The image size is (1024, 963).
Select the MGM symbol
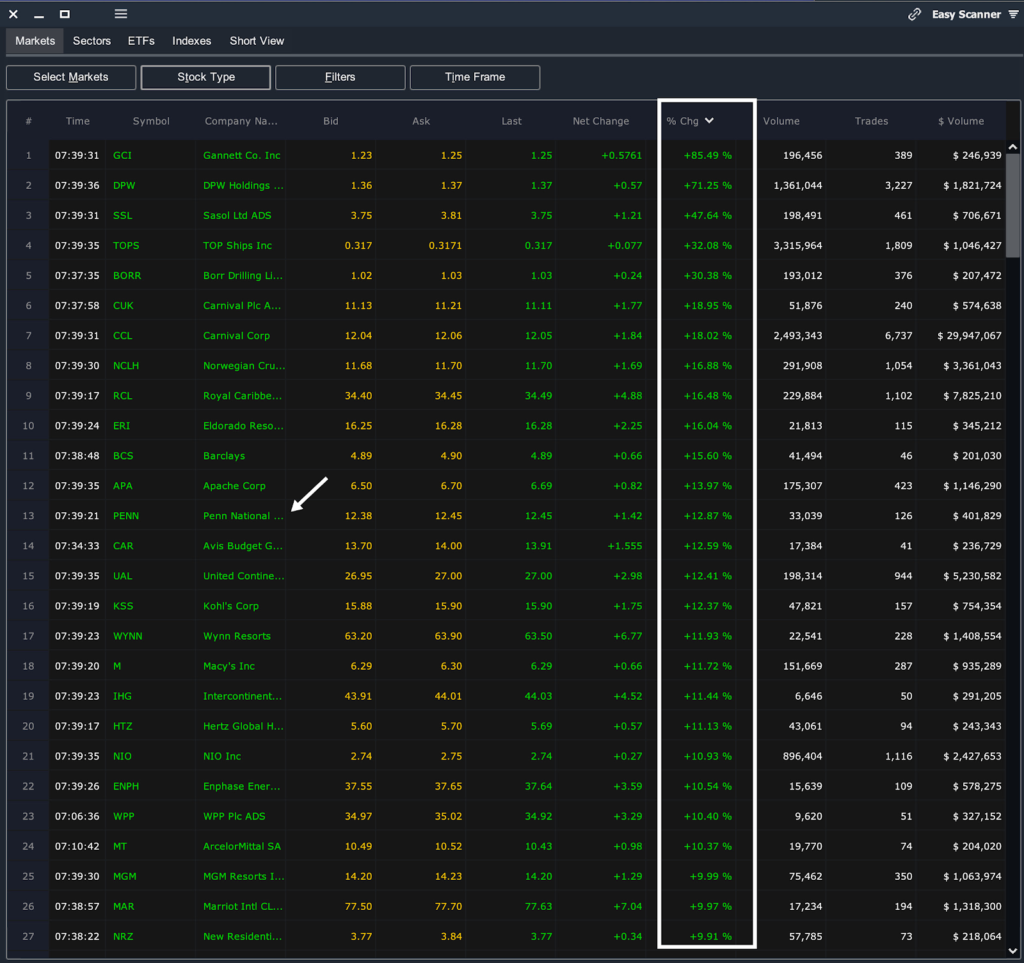click(125, 876)
